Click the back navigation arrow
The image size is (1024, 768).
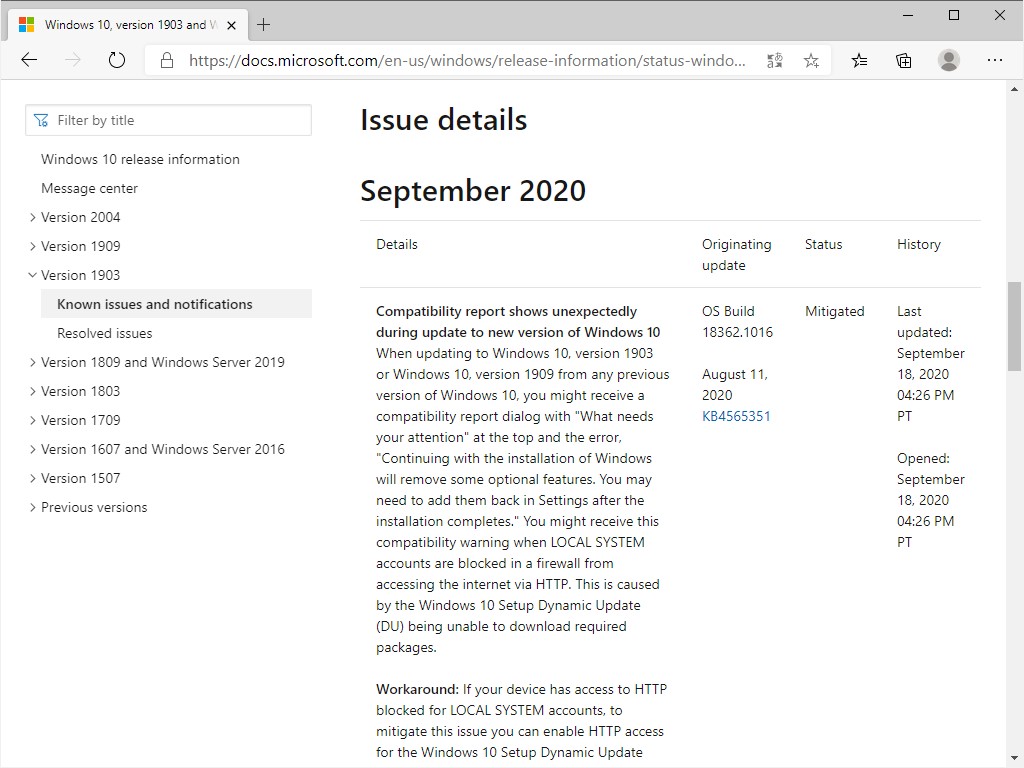click(29, 60)
